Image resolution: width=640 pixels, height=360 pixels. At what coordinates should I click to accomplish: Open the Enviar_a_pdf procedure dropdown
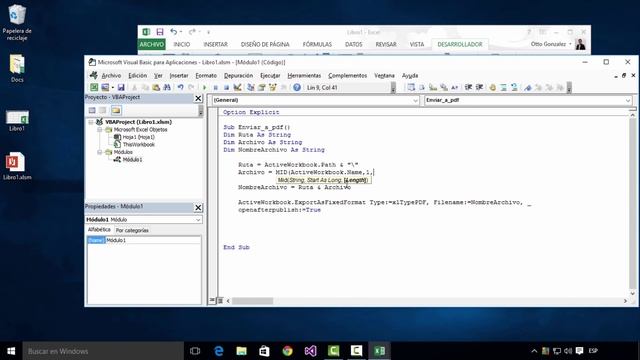(x=628, y=100)
